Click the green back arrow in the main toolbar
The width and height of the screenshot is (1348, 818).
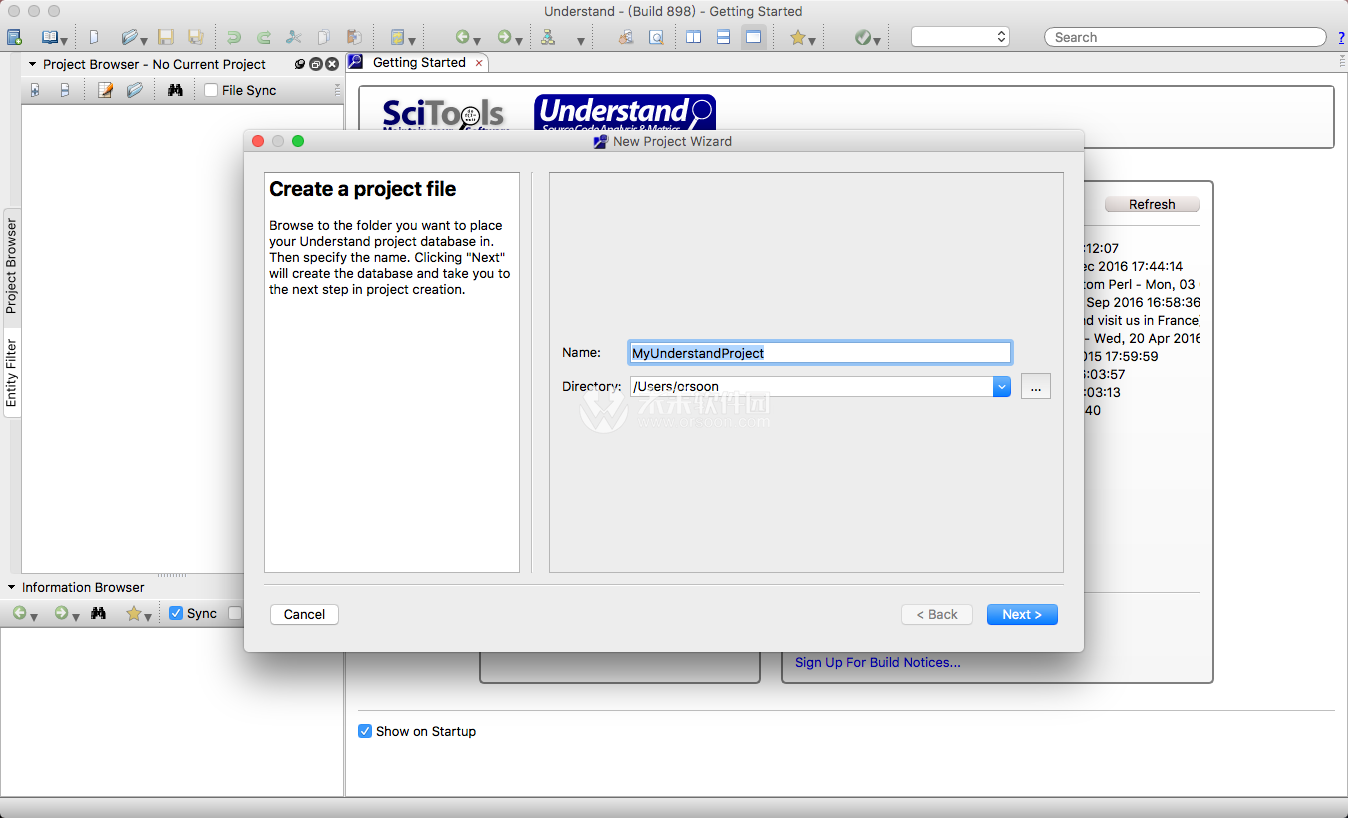point(462,37)
